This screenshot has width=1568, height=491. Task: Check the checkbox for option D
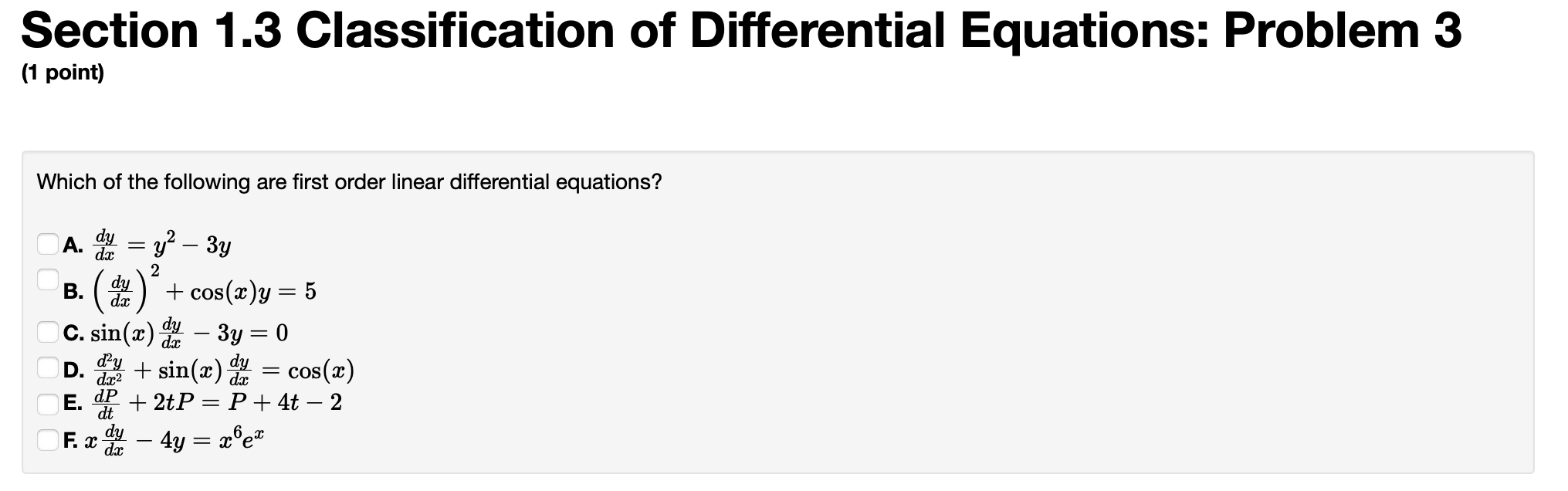click(x=48, y=370)
